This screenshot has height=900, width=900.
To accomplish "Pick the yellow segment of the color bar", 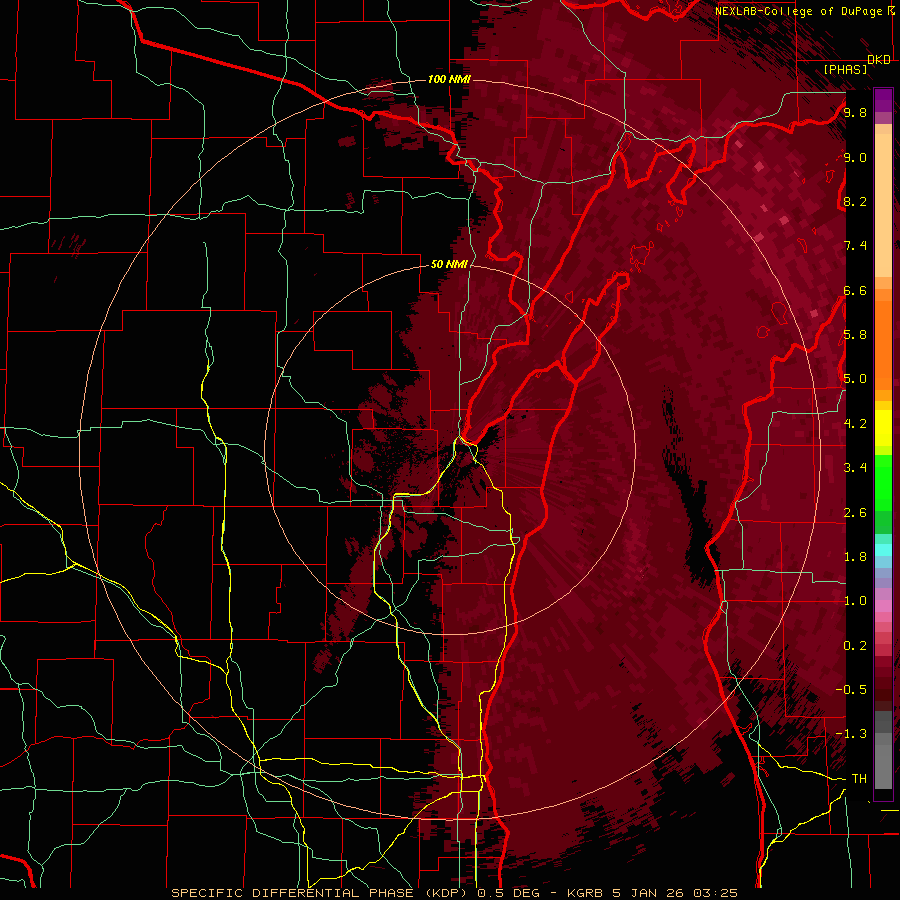I will [883, 428].
